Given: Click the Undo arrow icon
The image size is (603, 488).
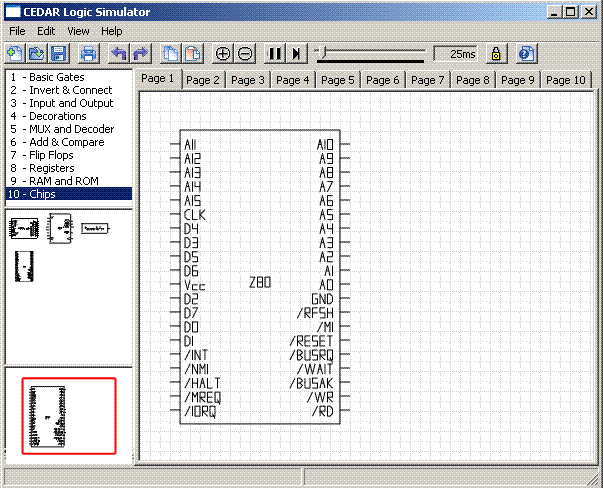Looking at the screenshot, I should (x=119, y=53).
